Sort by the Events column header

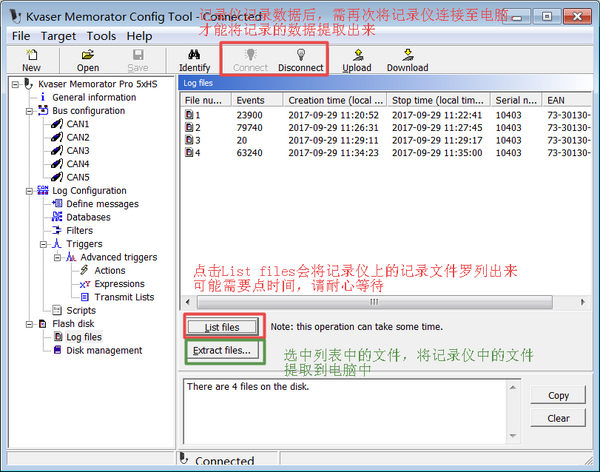[x=257, y=100]
